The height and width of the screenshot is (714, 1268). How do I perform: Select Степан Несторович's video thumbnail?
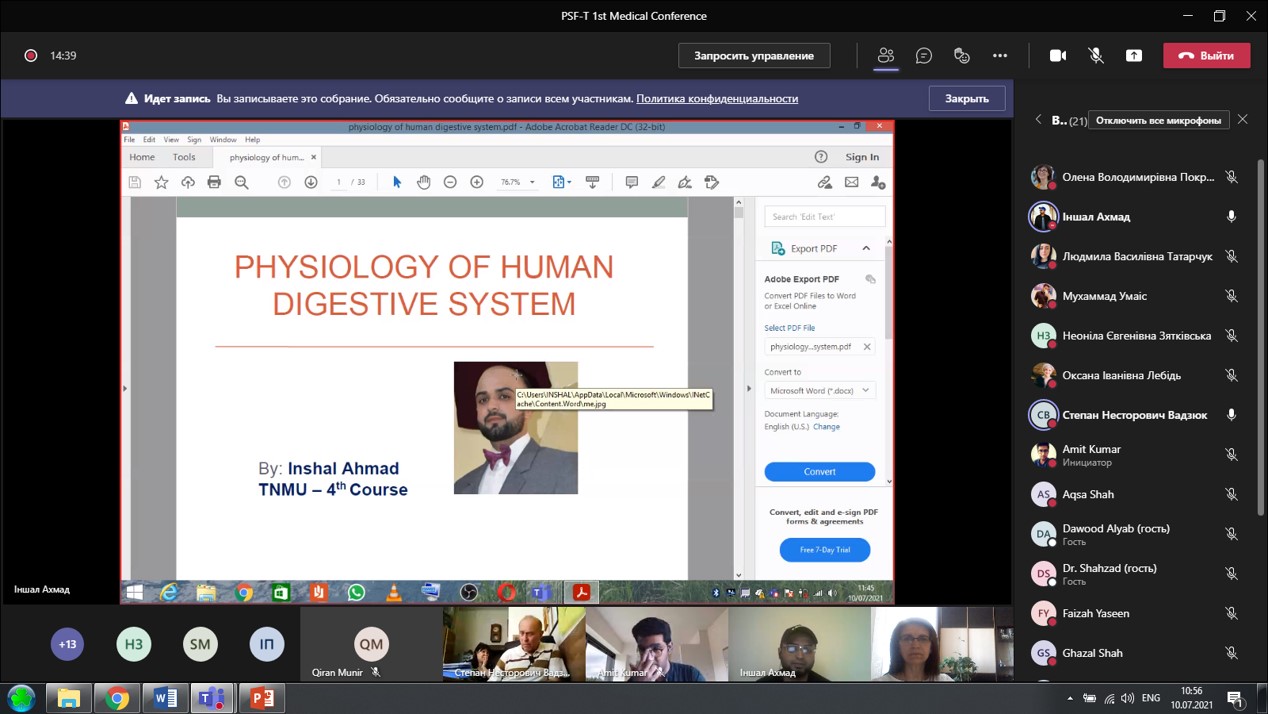click(514, 644)
